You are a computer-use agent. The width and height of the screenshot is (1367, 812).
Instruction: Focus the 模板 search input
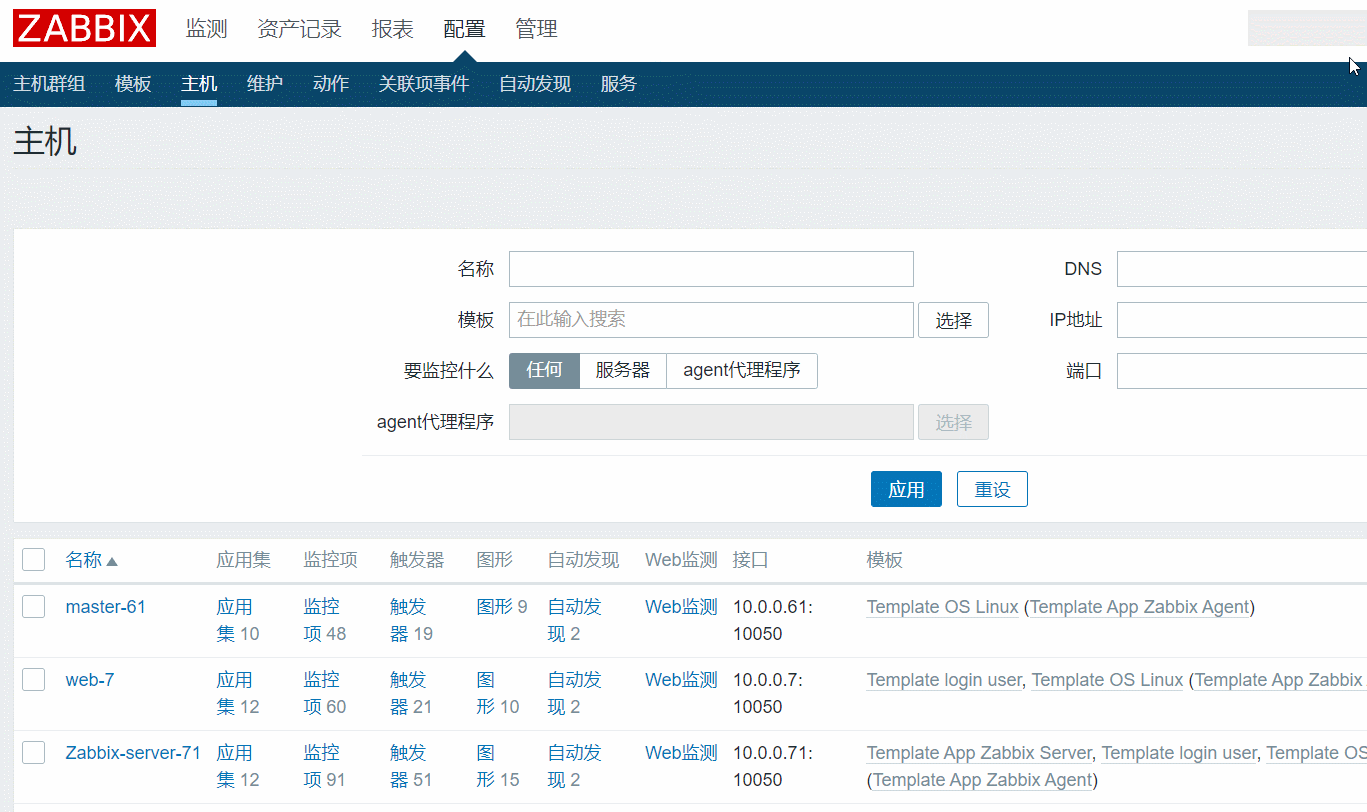[x=711, y=320]
